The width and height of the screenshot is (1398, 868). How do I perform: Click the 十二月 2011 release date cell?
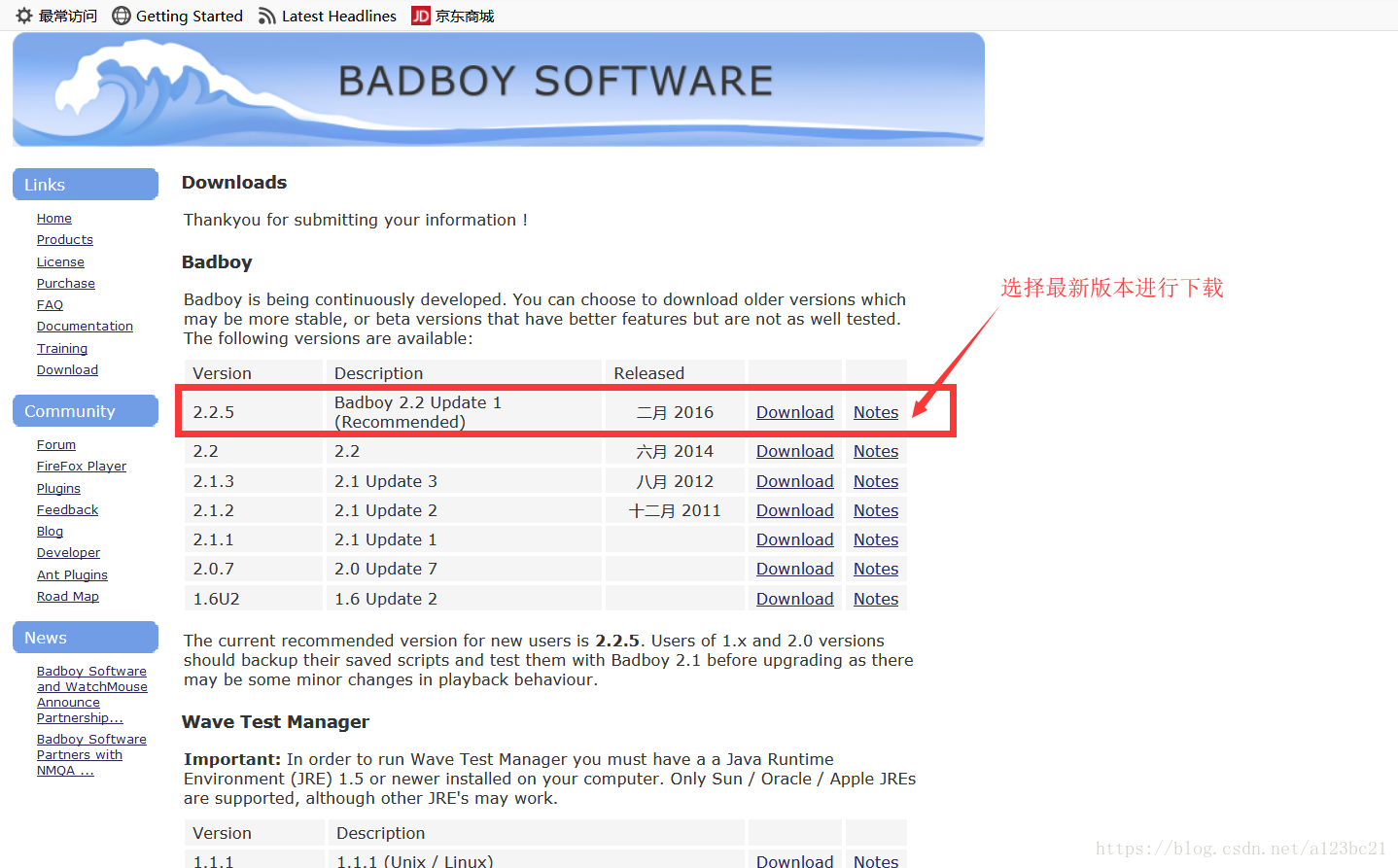675,510
